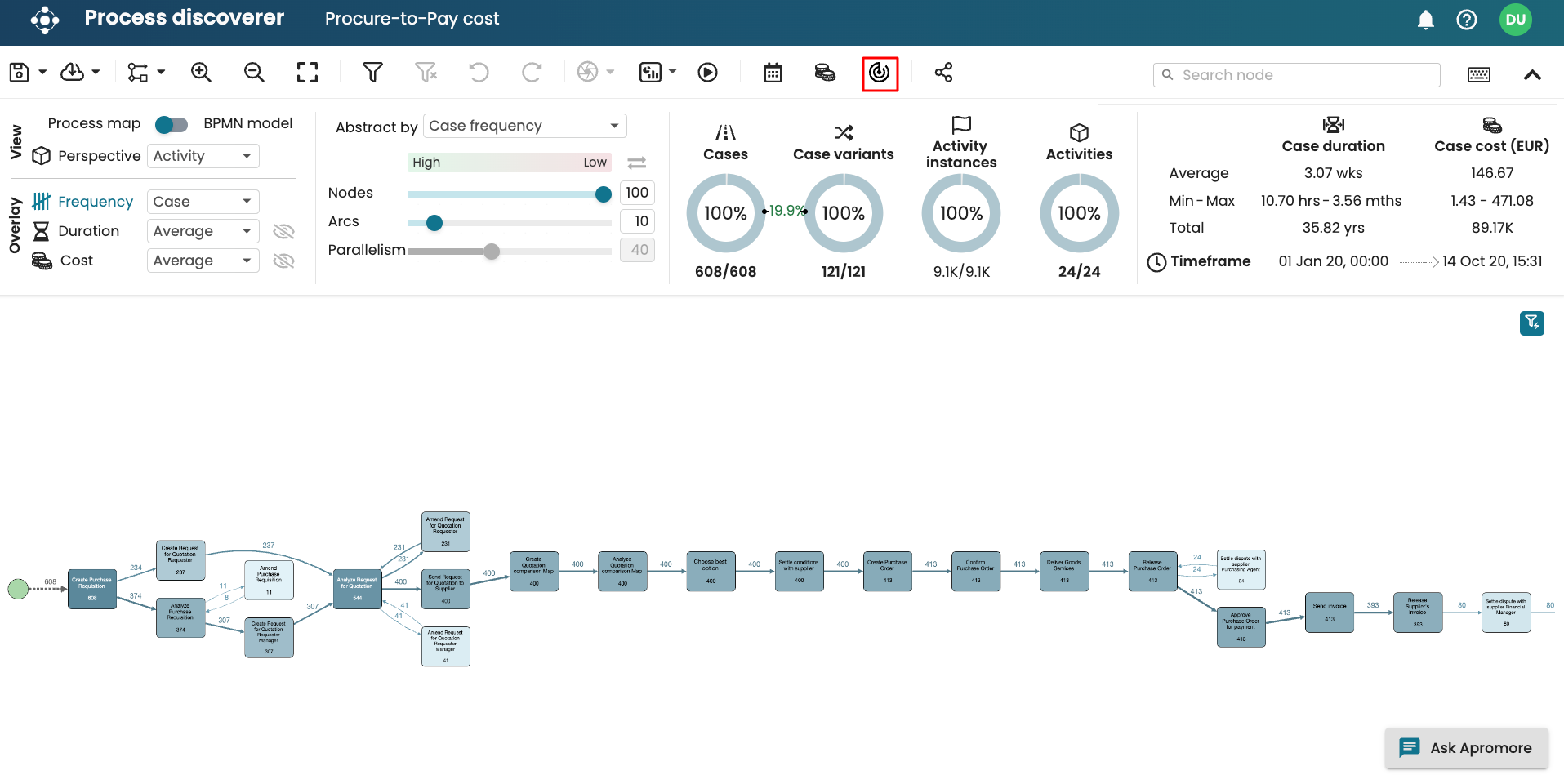The height and width of the screenshot is (784, 1564).
Task: Toggle Process map to BPMN model
Action: (x=172, y=124)
